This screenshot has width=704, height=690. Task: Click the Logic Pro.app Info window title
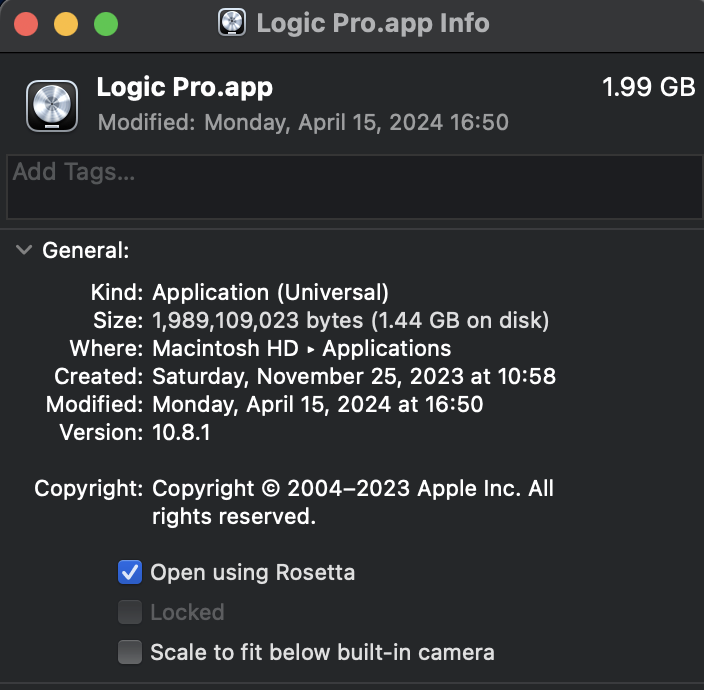373,23
